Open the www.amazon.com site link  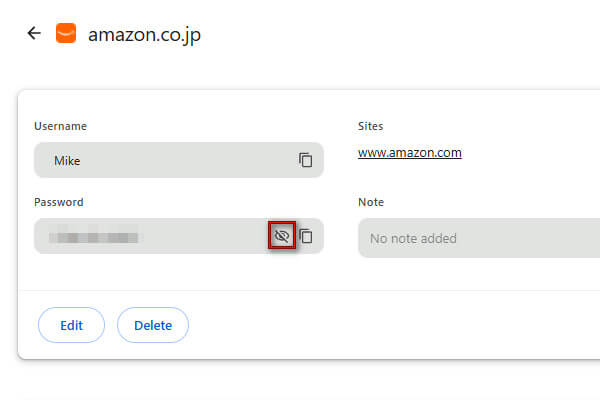tap(409, 153)
